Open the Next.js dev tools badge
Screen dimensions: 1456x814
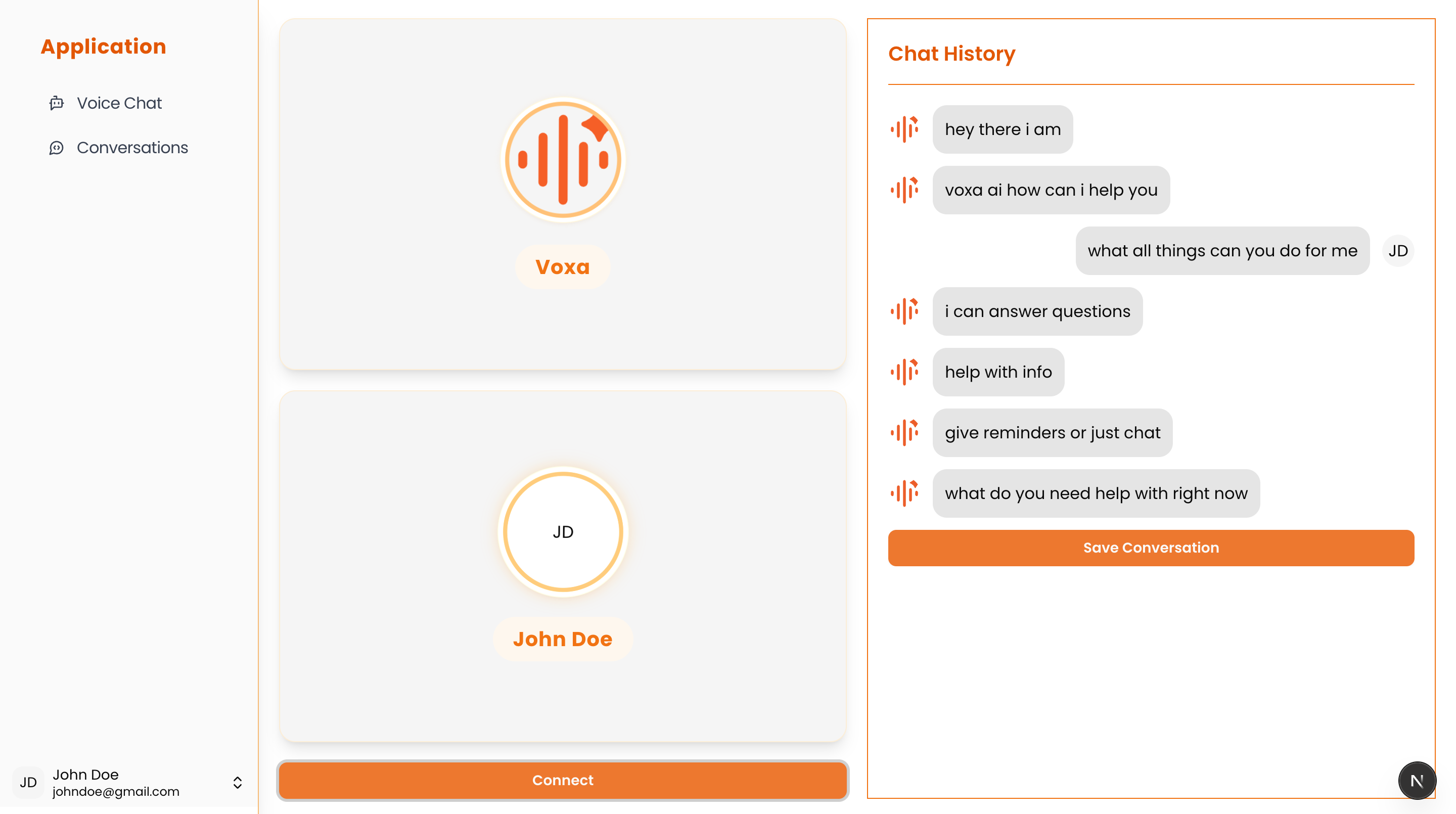(x=1417, y=781)
